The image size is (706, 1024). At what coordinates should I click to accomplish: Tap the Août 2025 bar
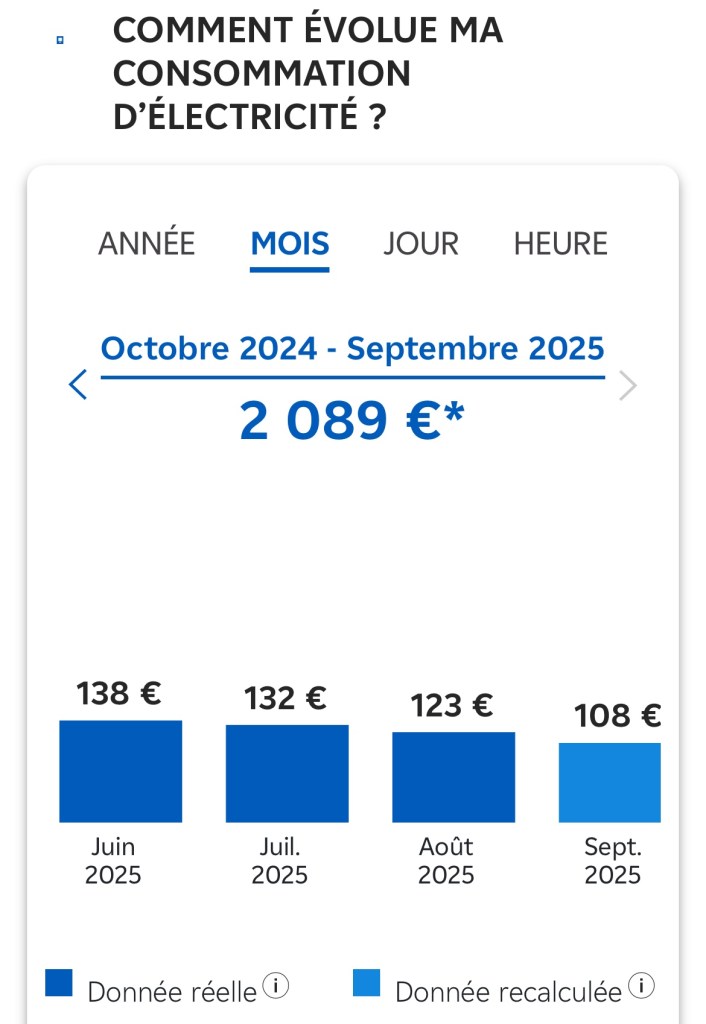point(453,777)
